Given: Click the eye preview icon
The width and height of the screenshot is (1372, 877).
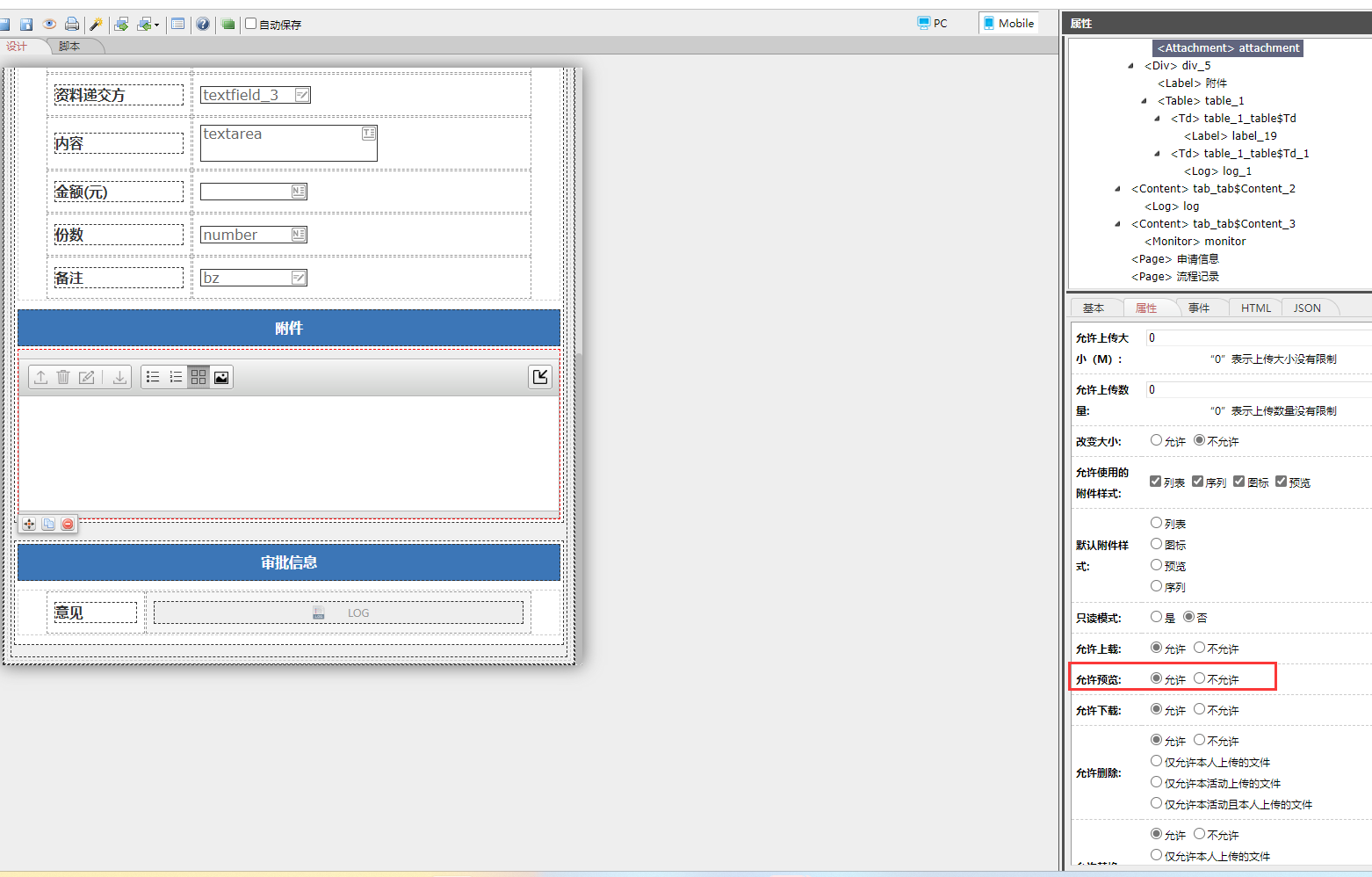Looking at the screenshot, I should pos(49,25).
